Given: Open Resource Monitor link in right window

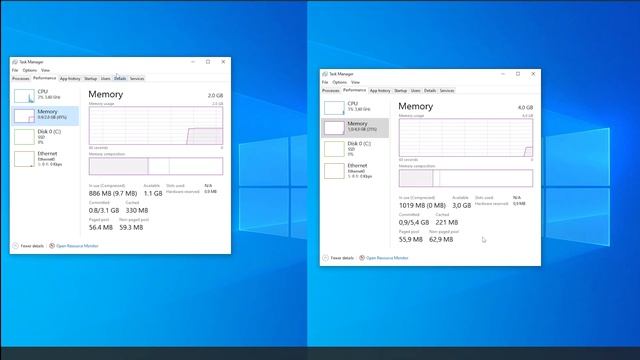Looking at the screenshot, I should (387, 258).
